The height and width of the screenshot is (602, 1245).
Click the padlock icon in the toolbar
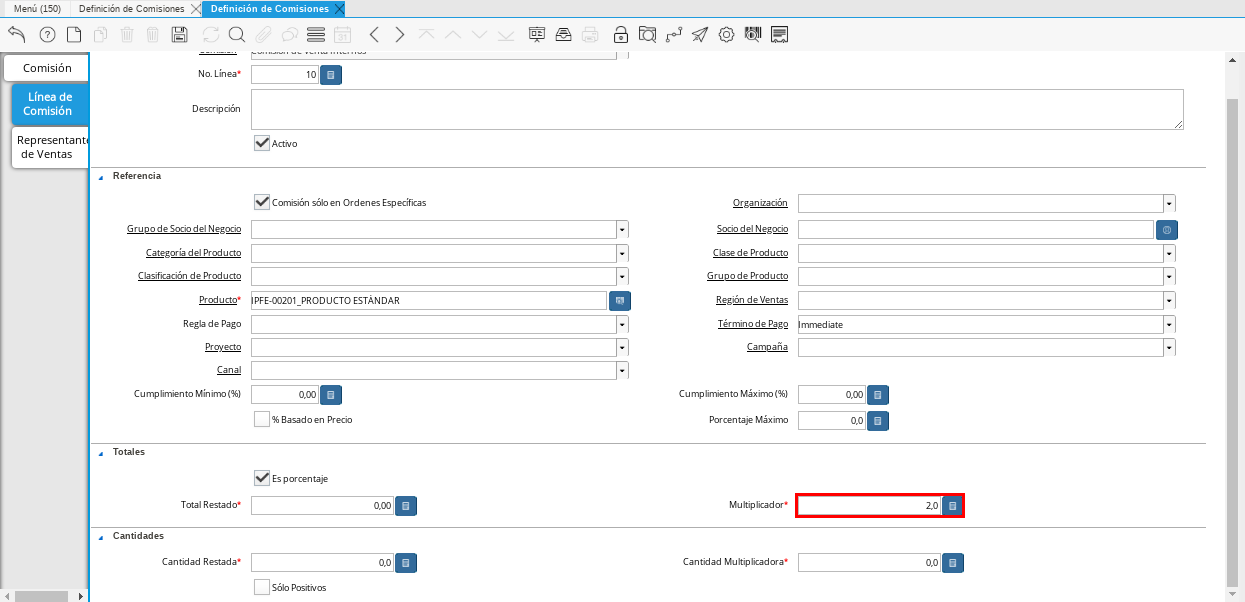(621, 35)
